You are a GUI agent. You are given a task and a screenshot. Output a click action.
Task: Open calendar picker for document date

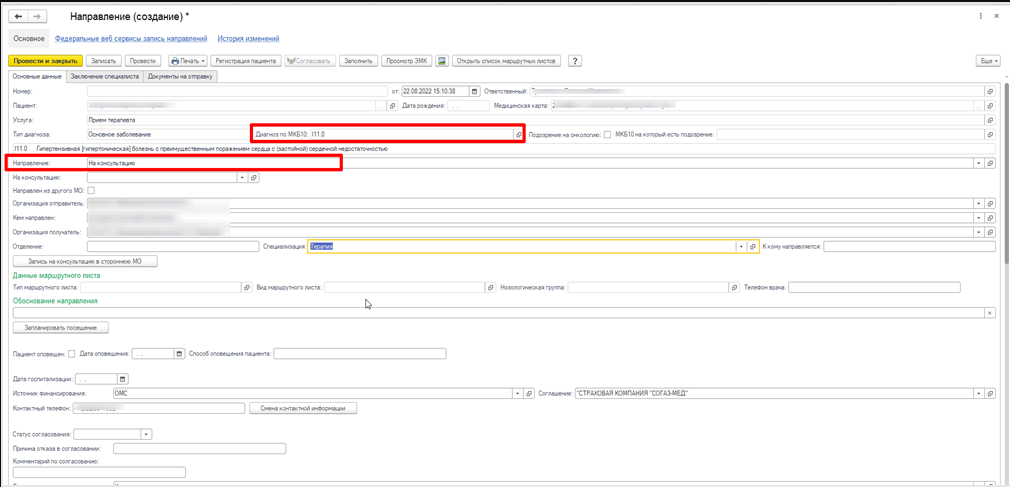(x=475, y=91)
